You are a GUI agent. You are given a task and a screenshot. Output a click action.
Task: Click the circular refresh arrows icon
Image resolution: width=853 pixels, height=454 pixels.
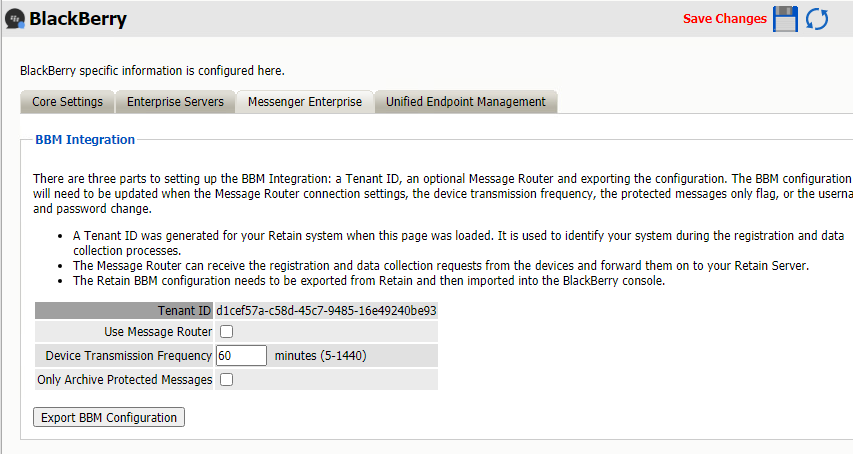click(x=817, y=19)
